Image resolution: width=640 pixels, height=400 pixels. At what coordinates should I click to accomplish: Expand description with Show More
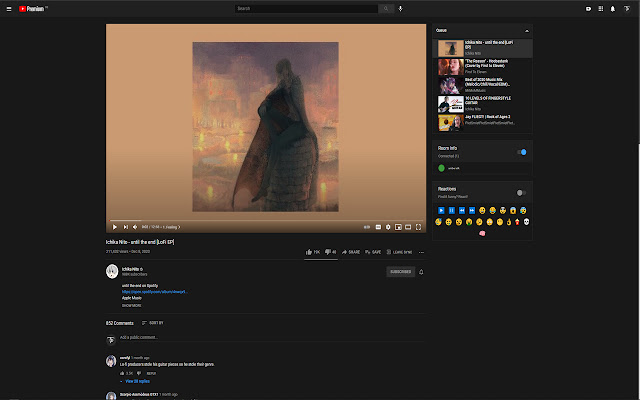pyautogui.click(x=131, y=305)
